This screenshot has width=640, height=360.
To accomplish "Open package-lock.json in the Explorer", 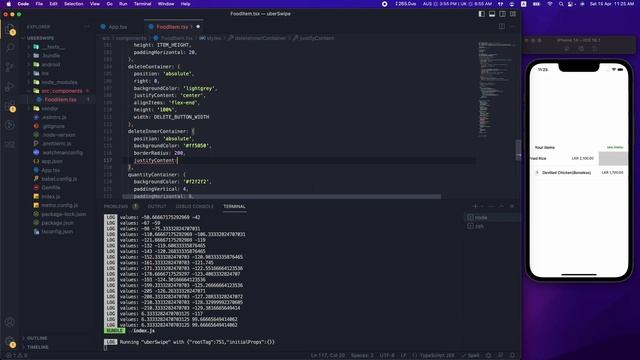I will pyautogui.click(x=64, y=214).
